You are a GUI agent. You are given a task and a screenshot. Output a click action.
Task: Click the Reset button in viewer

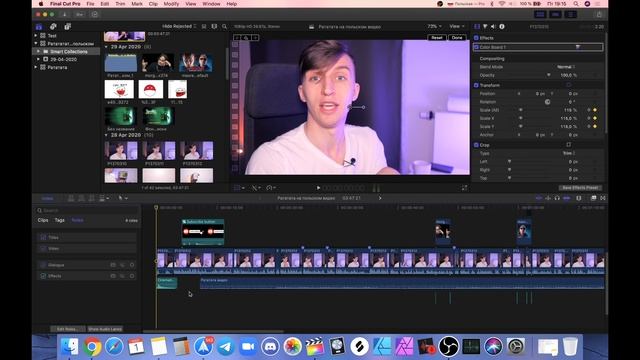(x=437, y=38)
